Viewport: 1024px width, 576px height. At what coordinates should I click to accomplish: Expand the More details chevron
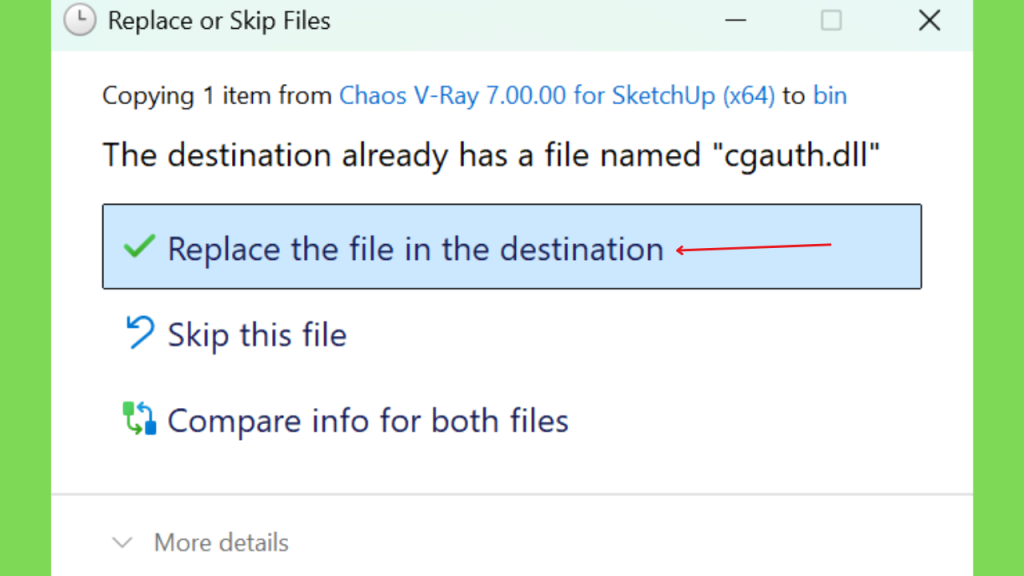click(122, 543)
